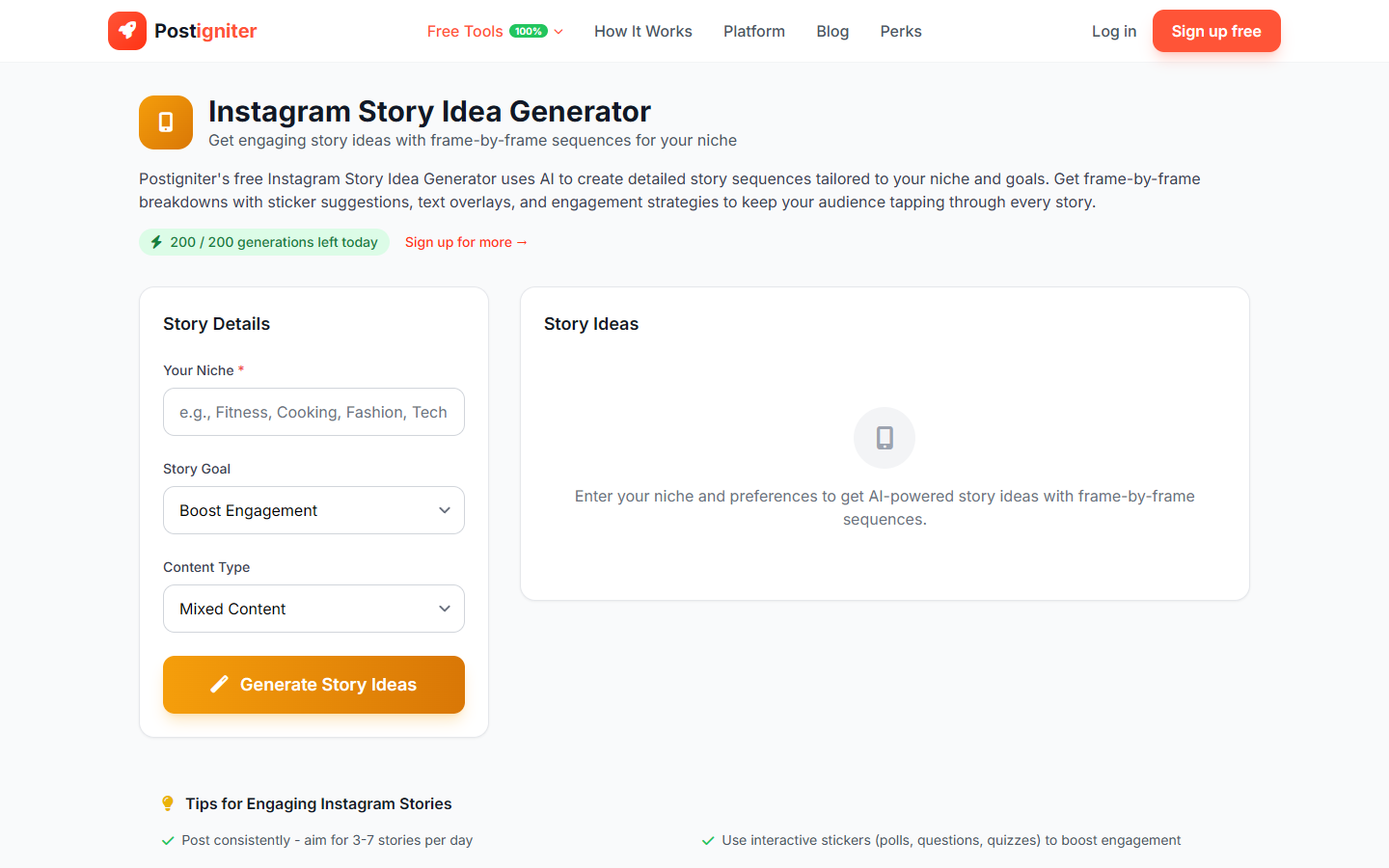Screen dimensions: 1389x868
Task: Click the lightning bolt in the generations badge
Action: pyautogui.click(x=156, y=241)
